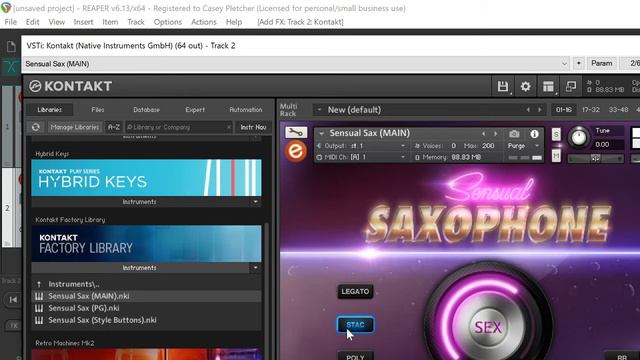Image resolution: width=640 pixels, height=360 pixels.
Task: Toggle Kontakt minimized view icon
Action: click(571, 86)
